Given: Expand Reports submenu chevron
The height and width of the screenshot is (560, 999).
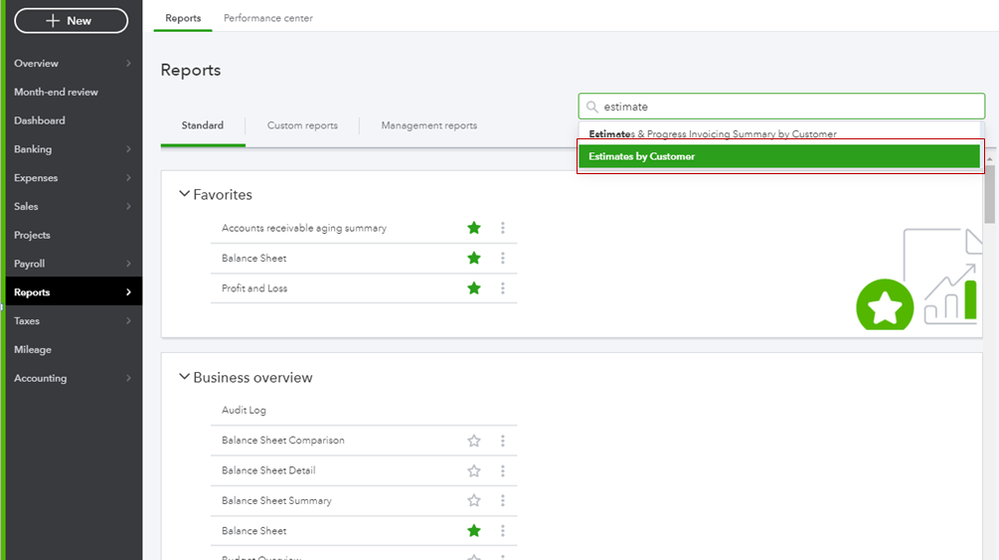Looking at the screenshot, I should [x=128, y=292].
